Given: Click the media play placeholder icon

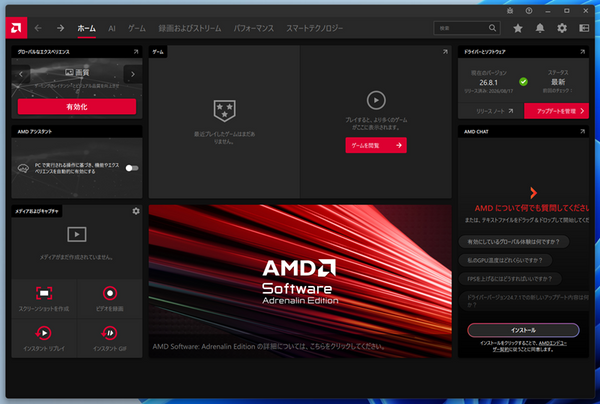Looking at the screenshot, I should 77,234.
